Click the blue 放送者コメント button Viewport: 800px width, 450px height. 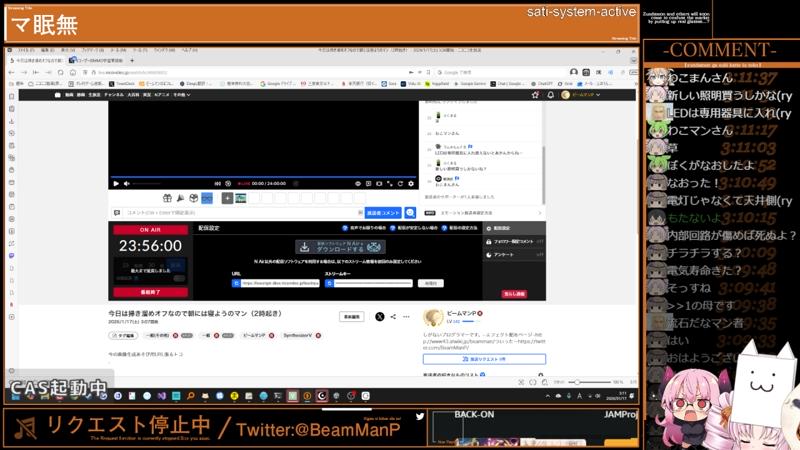click(383, 213)
